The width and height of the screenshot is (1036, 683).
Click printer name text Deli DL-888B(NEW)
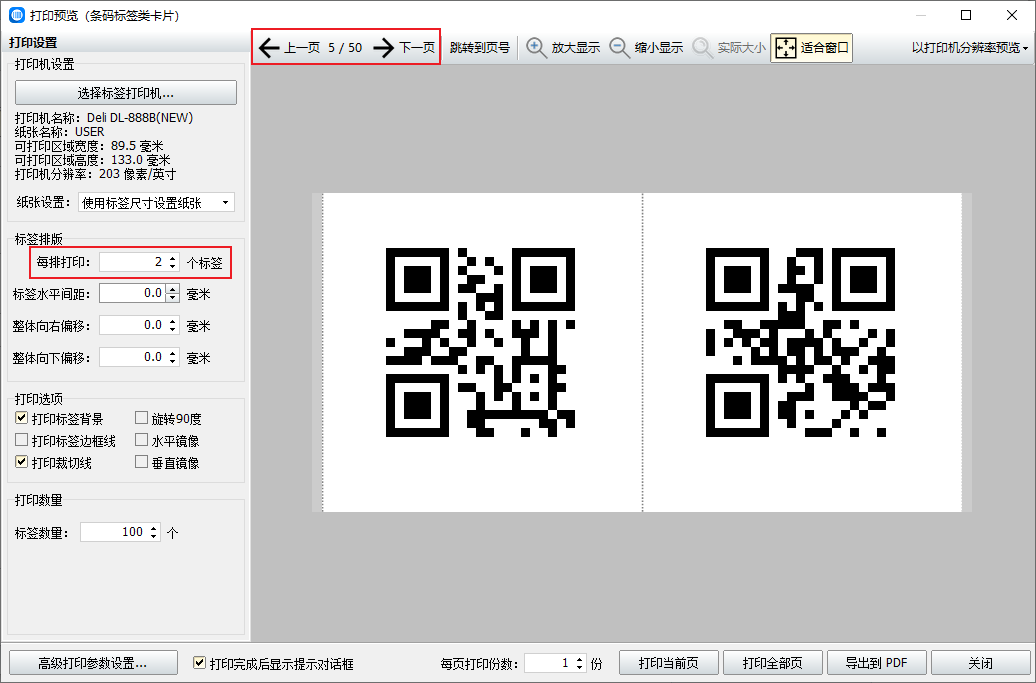[140, 118]
